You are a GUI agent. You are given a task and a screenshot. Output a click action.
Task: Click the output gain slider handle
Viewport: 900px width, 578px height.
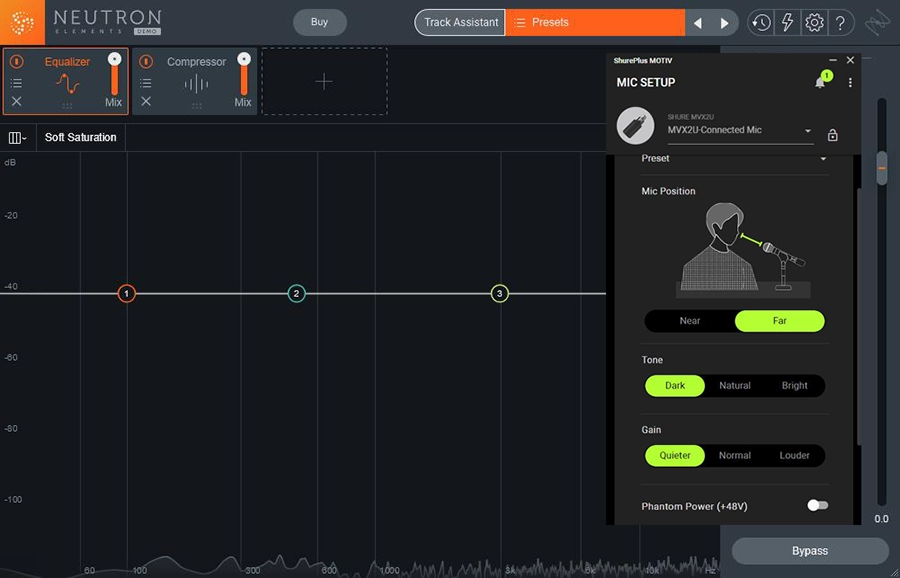882,168
